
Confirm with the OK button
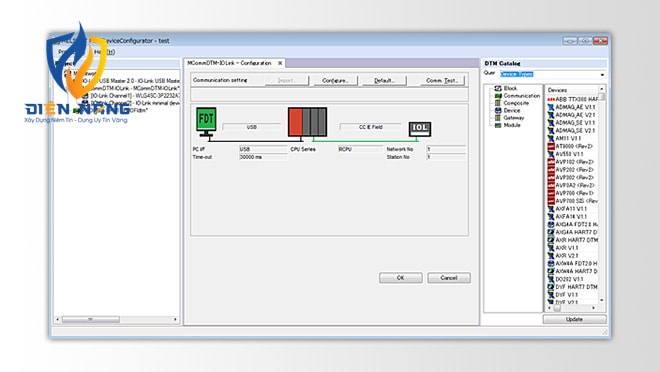coord(401,278)
